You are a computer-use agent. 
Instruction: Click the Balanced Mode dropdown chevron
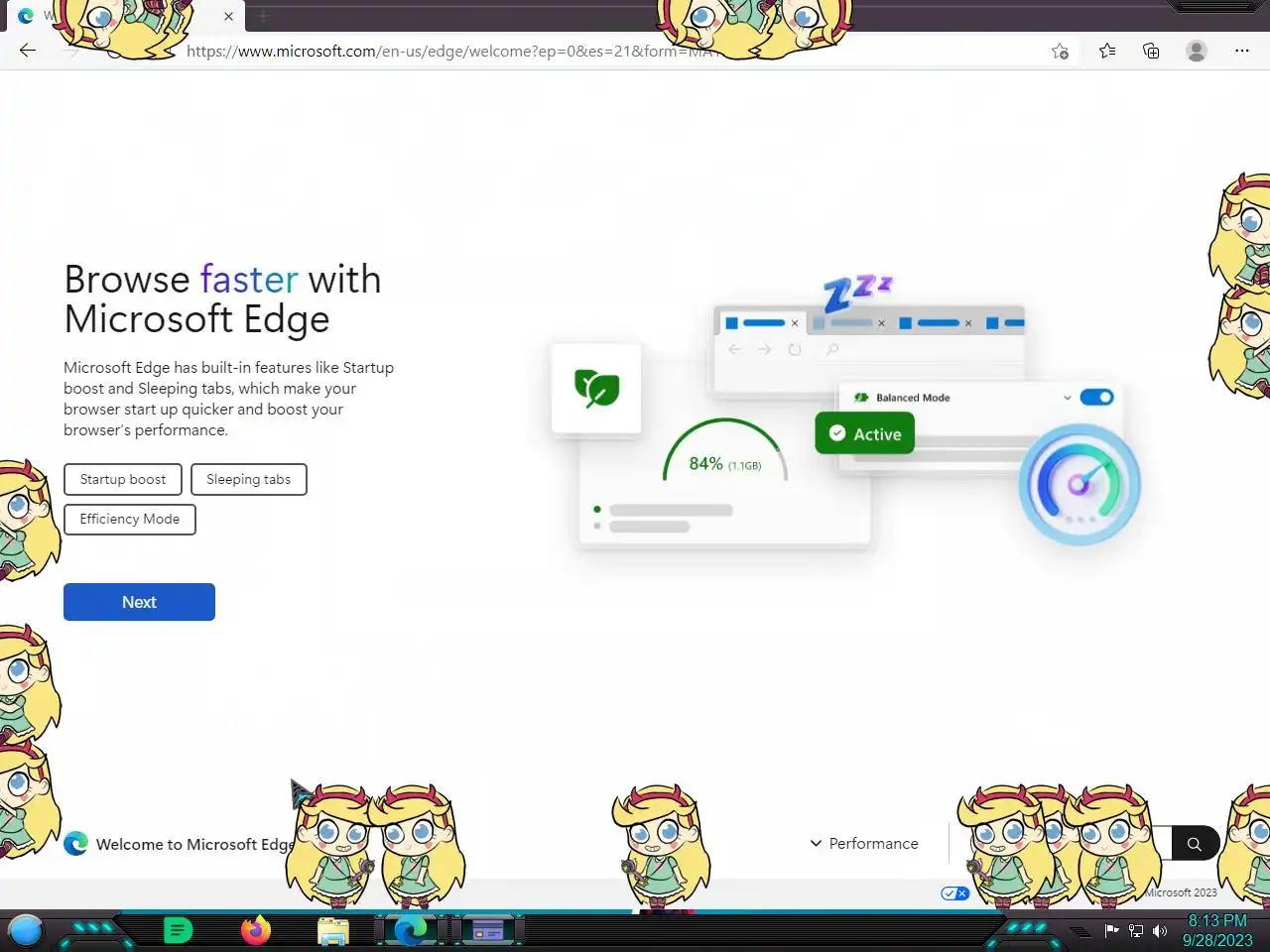tap(1068, 398)
